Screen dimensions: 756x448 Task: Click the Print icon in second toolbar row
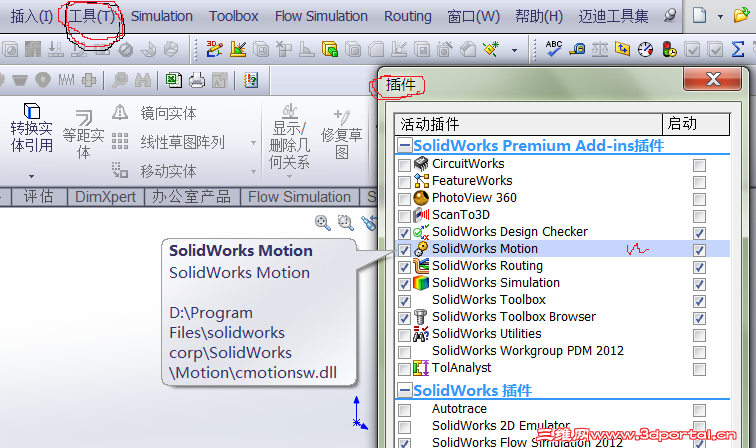tap(197, 80)
